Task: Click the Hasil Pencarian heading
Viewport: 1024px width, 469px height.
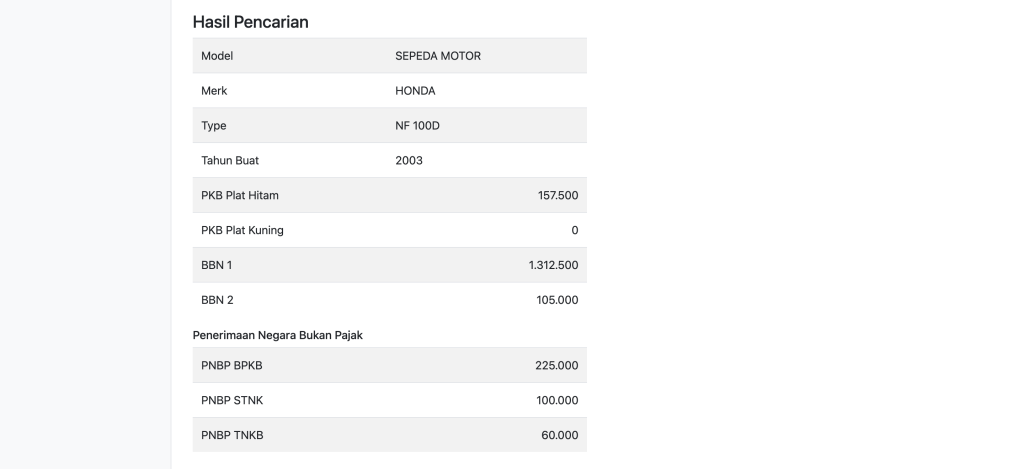Action: [x=250, y=21]
